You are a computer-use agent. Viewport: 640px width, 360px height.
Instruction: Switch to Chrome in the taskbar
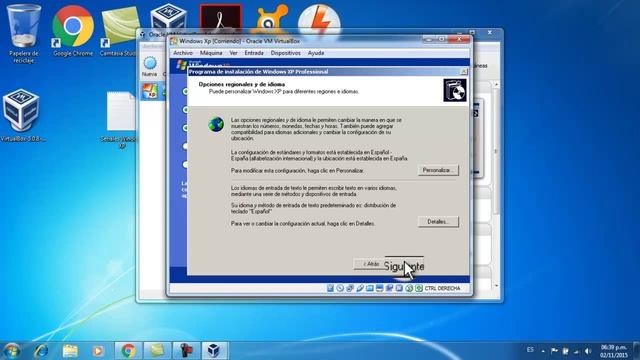pyautogui.click(x=128, y=351)
